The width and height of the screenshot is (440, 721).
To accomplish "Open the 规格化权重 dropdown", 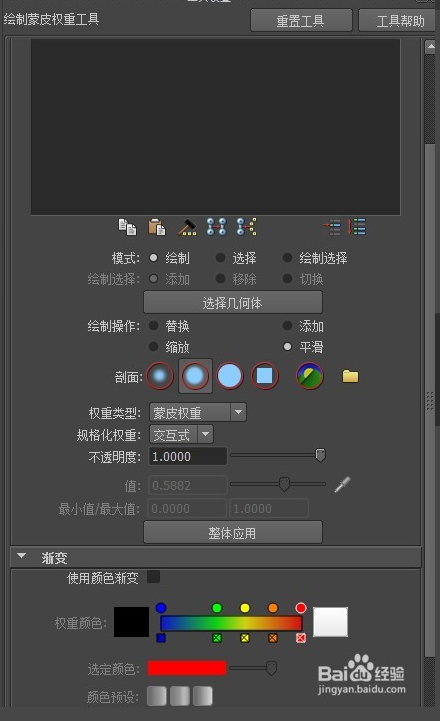I will (x=181, y=434).
